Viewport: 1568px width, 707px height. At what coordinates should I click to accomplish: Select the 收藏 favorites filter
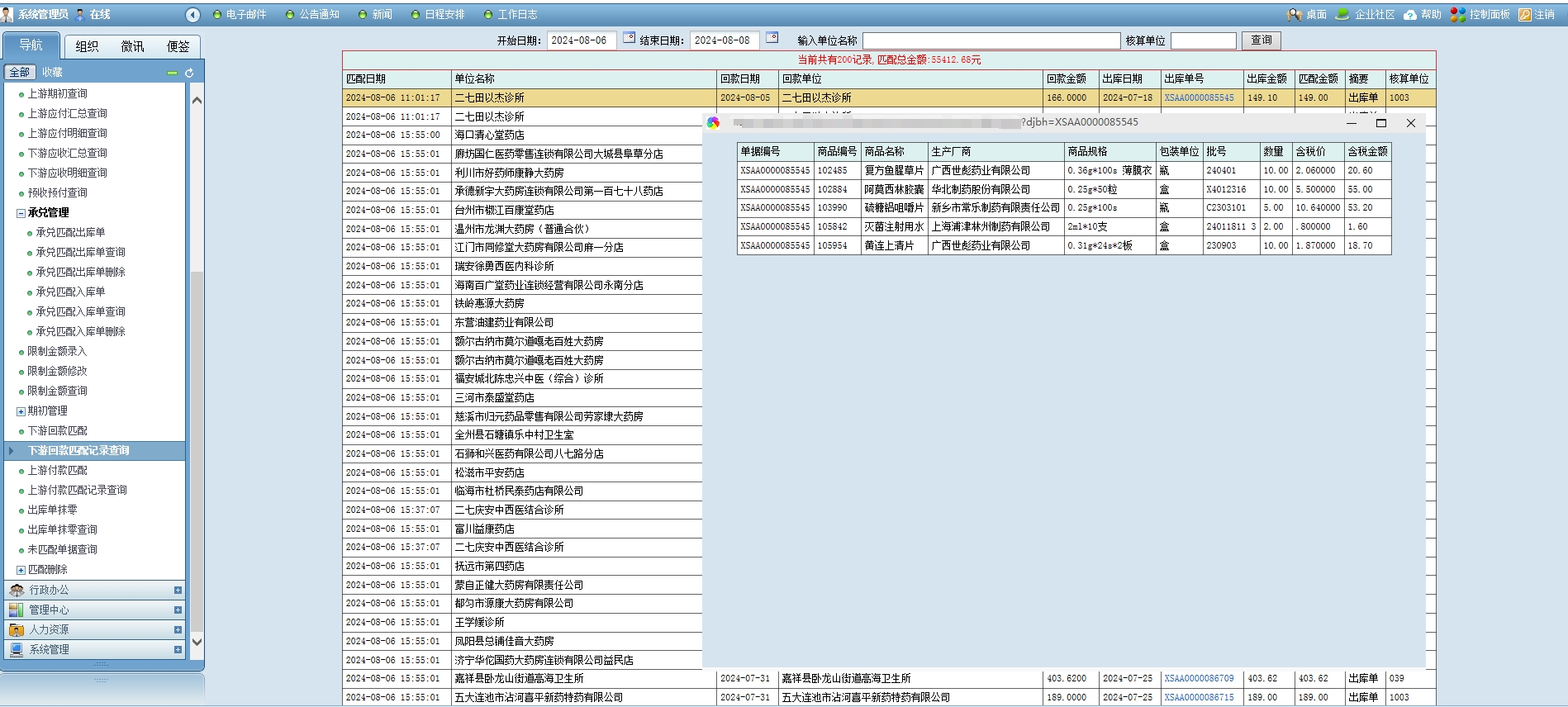click(x=52, y=73)
